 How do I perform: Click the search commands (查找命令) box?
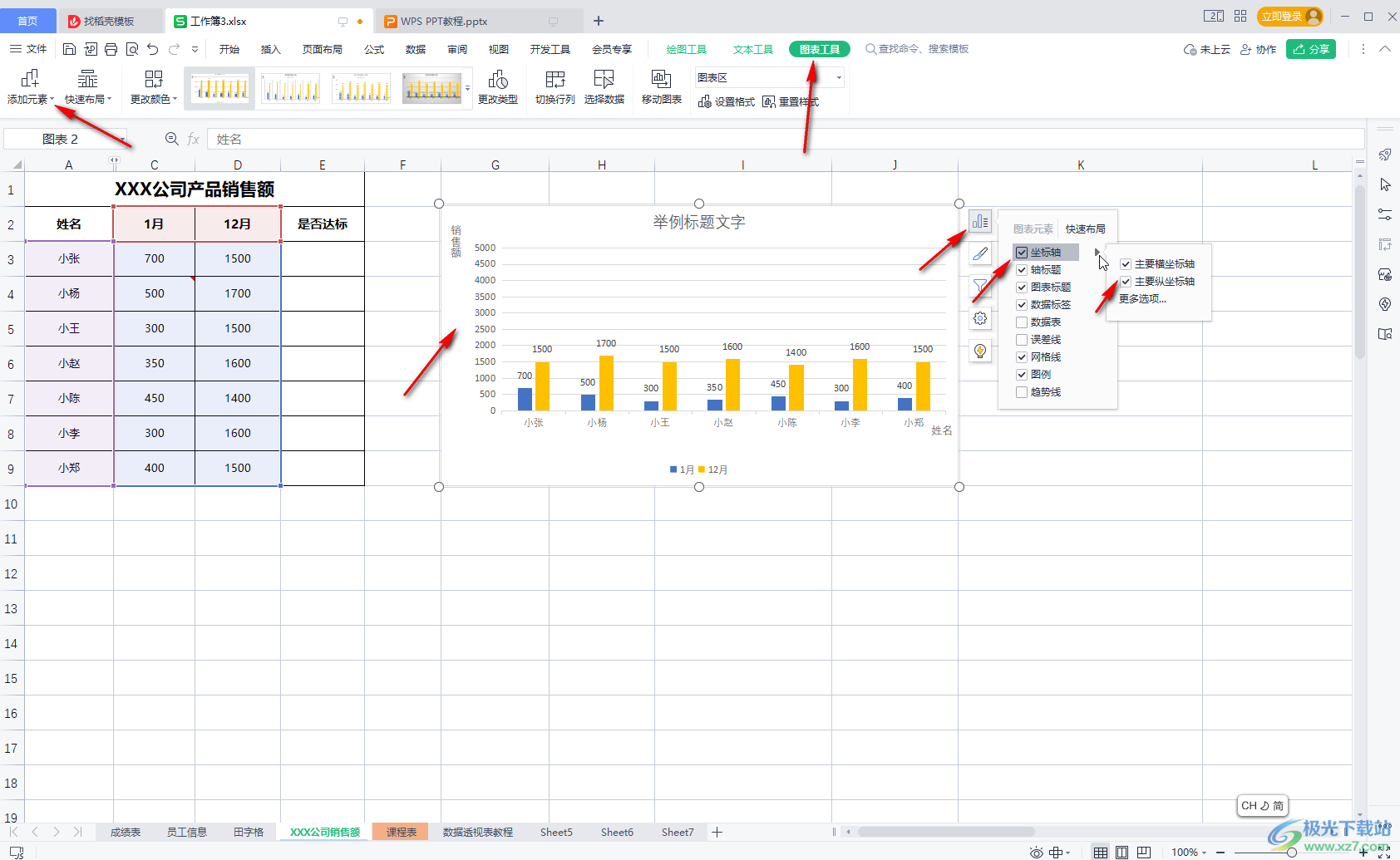(x=918, y=49)
